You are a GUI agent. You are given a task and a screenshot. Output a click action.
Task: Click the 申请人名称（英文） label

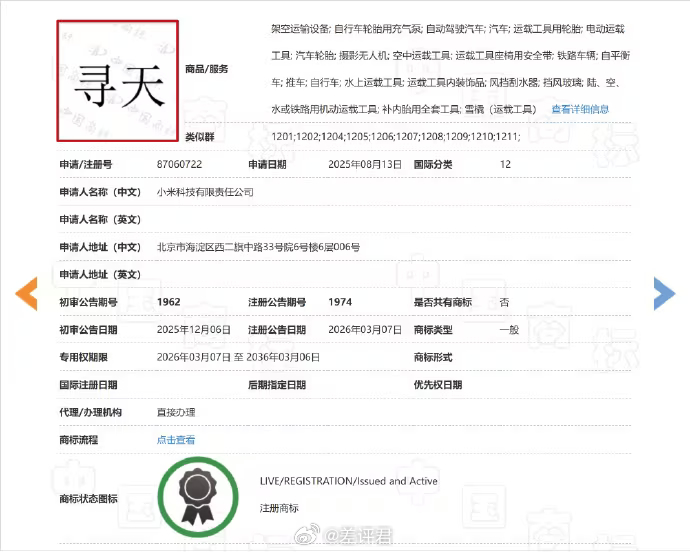[x=100, y=220]
